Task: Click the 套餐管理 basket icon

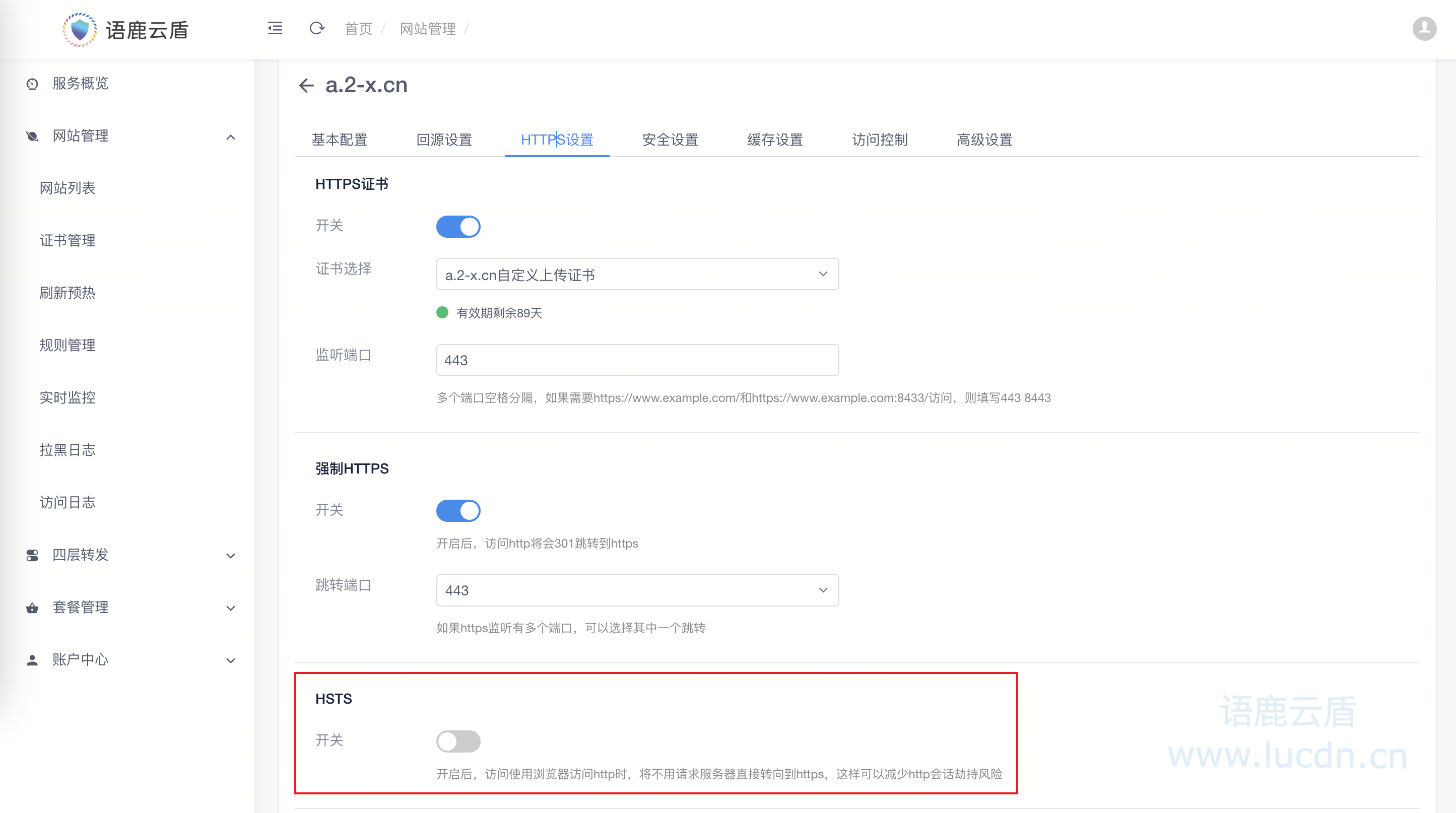Action: 32,608
